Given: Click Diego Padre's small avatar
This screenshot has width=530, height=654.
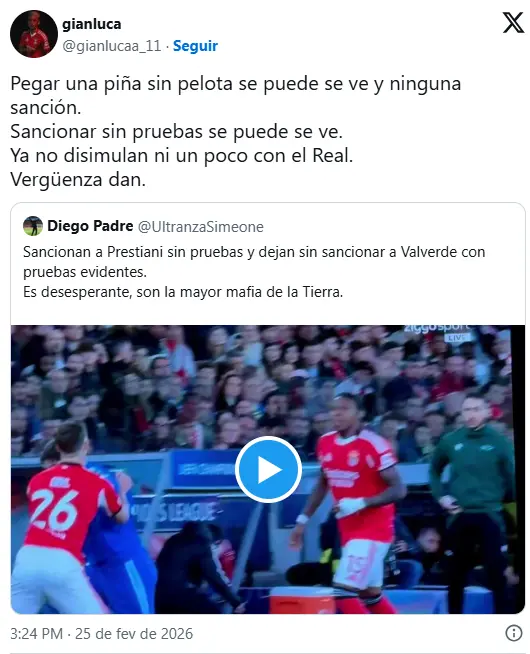Looking at the screenshot, I should (33, 226).
